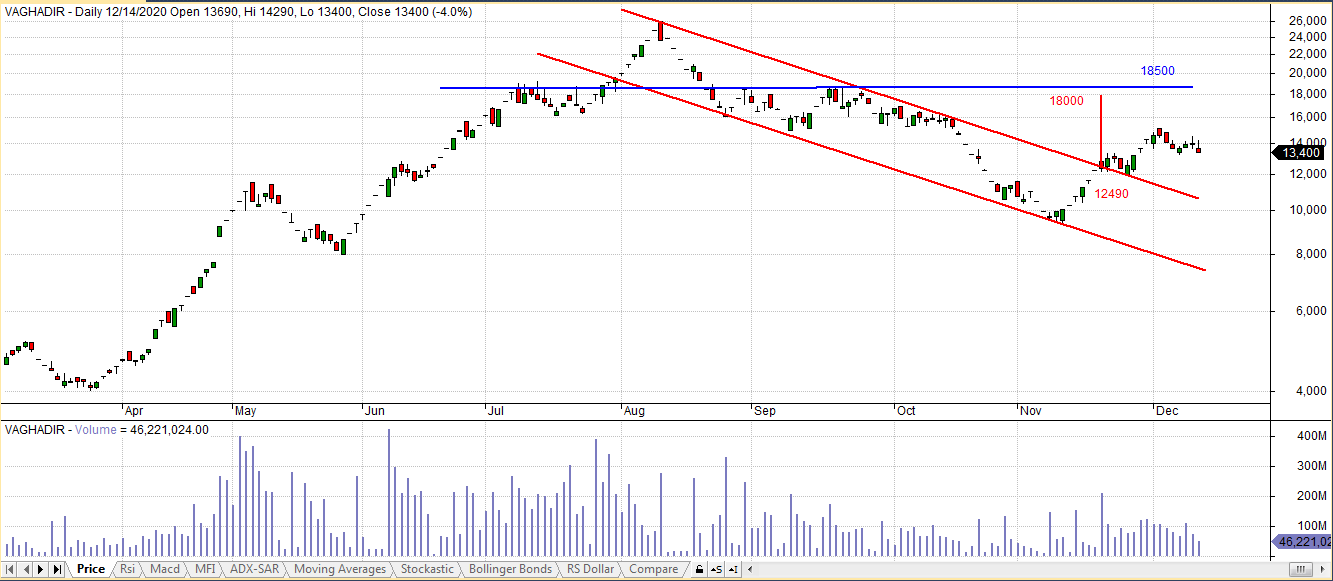Jump to the last chart sheet
Screen dimensions: 1333x581
click(57, 569)
